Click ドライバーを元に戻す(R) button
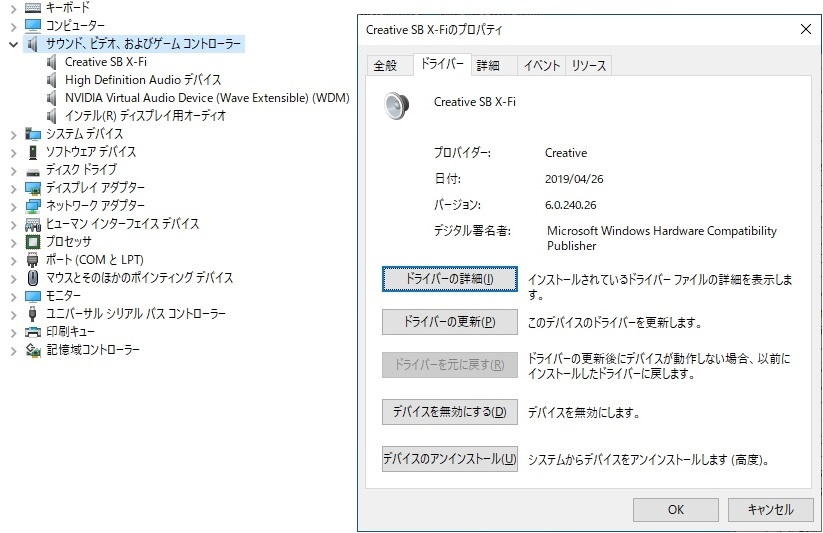This screenshot has width=823, height=533. point(450,365)
